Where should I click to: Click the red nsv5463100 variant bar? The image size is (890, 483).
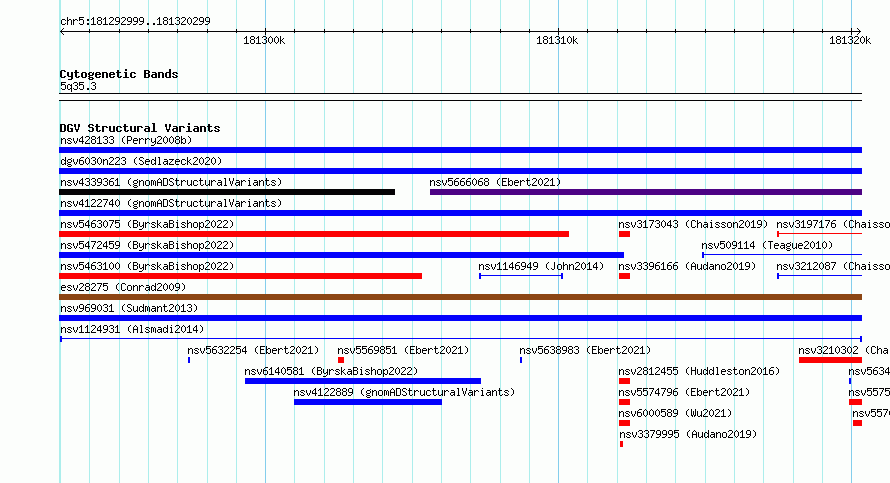click(241, 276)
